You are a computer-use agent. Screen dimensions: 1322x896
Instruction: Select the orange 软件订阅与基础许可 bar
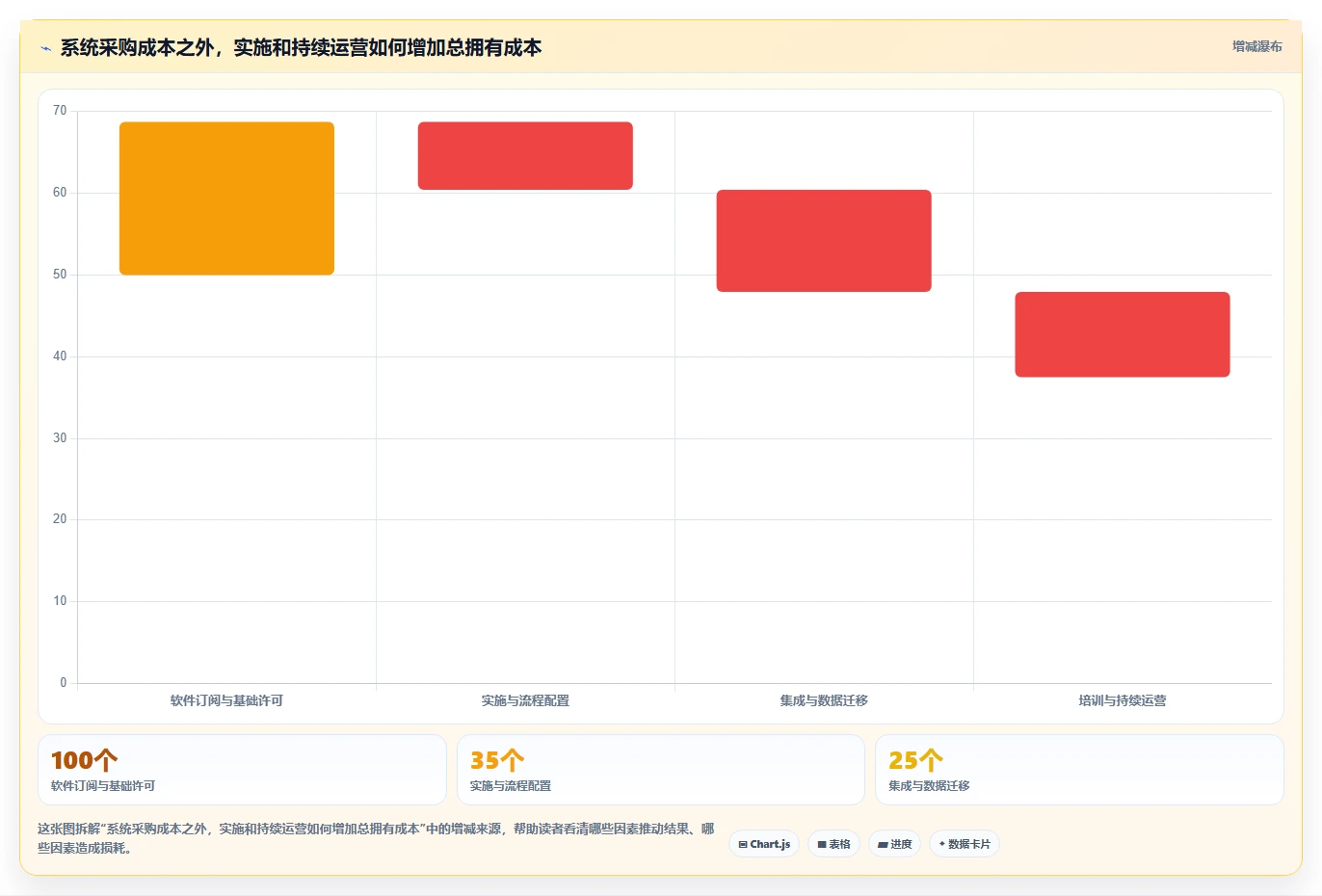point(226,198)
